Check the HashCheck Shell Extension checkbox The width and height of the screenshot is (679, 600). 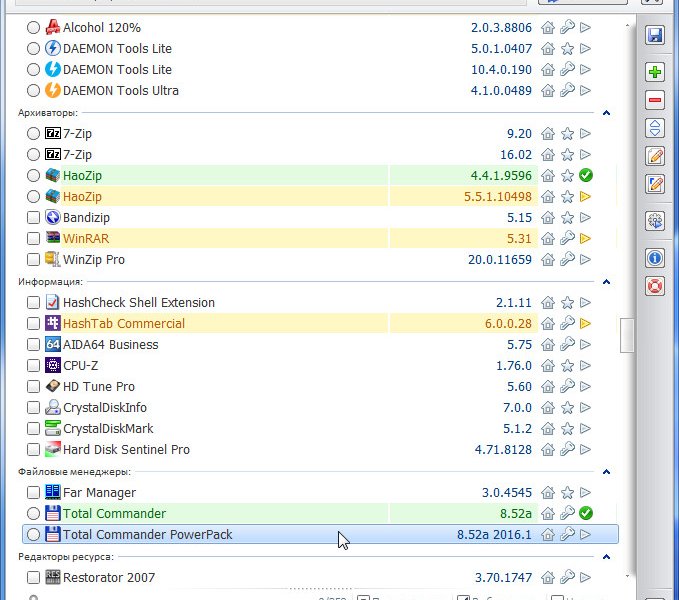(x=33, y=303)
